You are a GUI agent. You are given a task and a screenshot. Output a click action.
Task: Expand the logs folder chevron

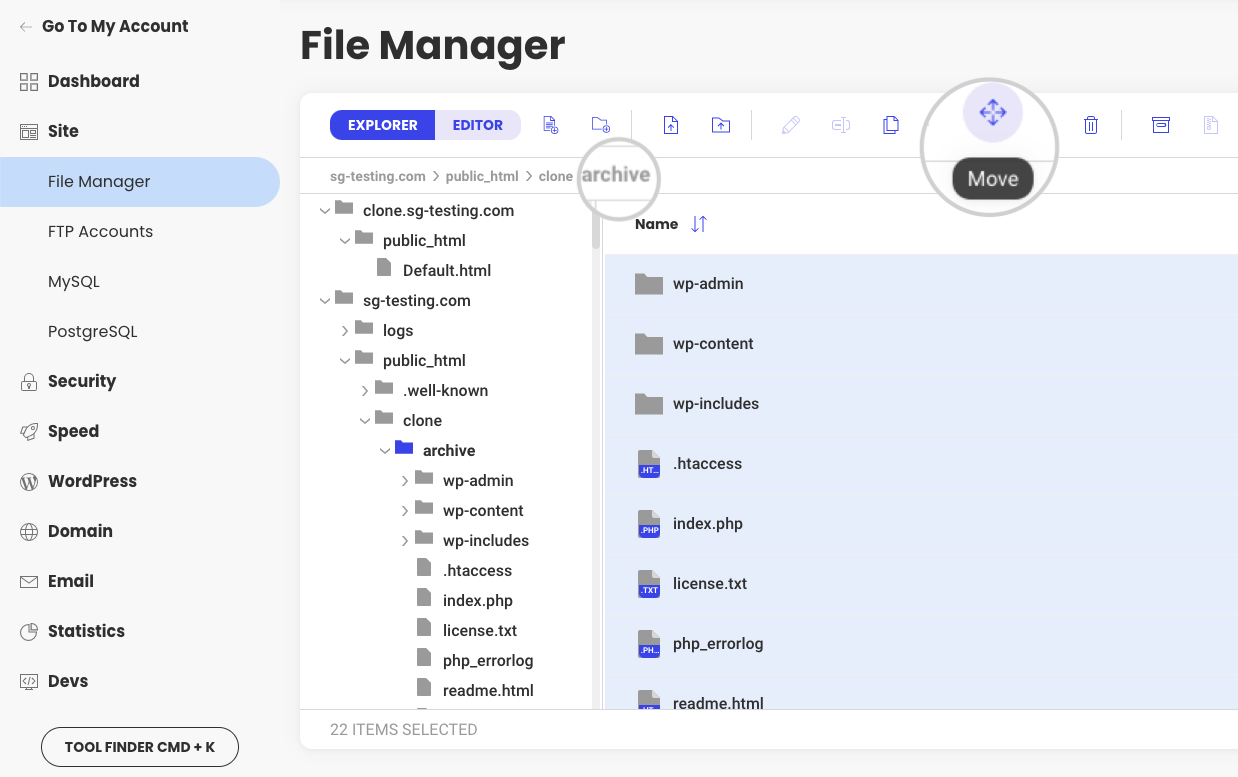pos(345,331)
